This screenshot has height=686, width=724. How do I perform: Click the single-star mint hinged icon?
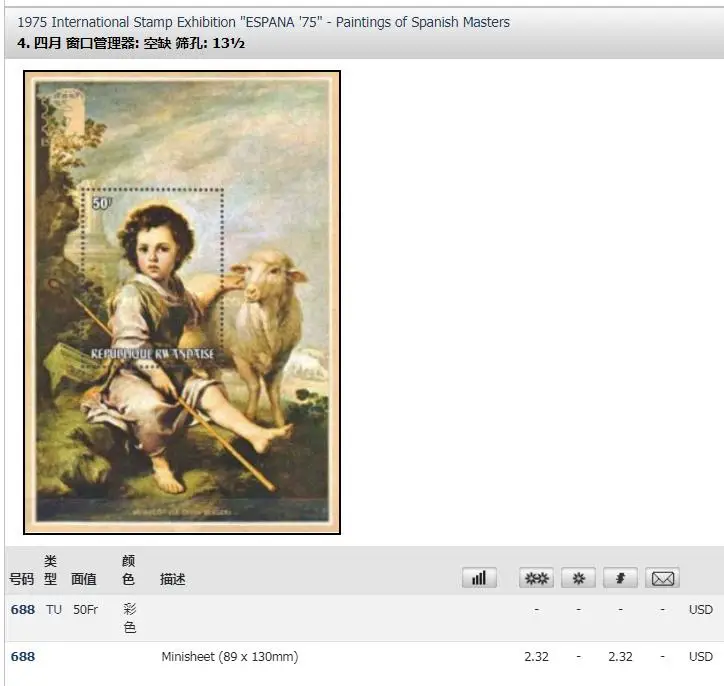578,578
